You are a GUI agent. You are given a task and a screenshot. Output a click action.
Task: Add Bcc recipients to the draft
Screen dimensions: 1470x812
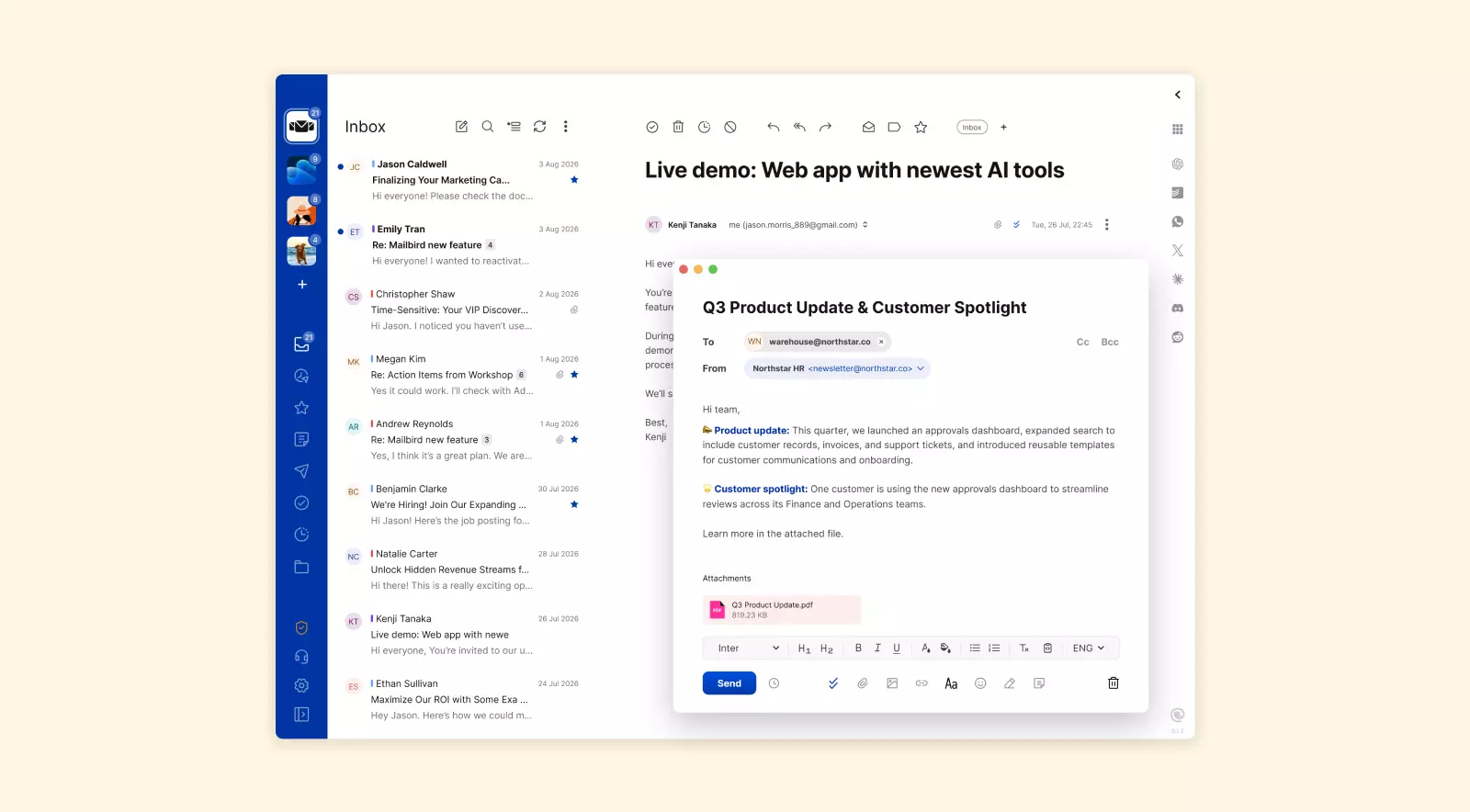(x=1110, y=342)
